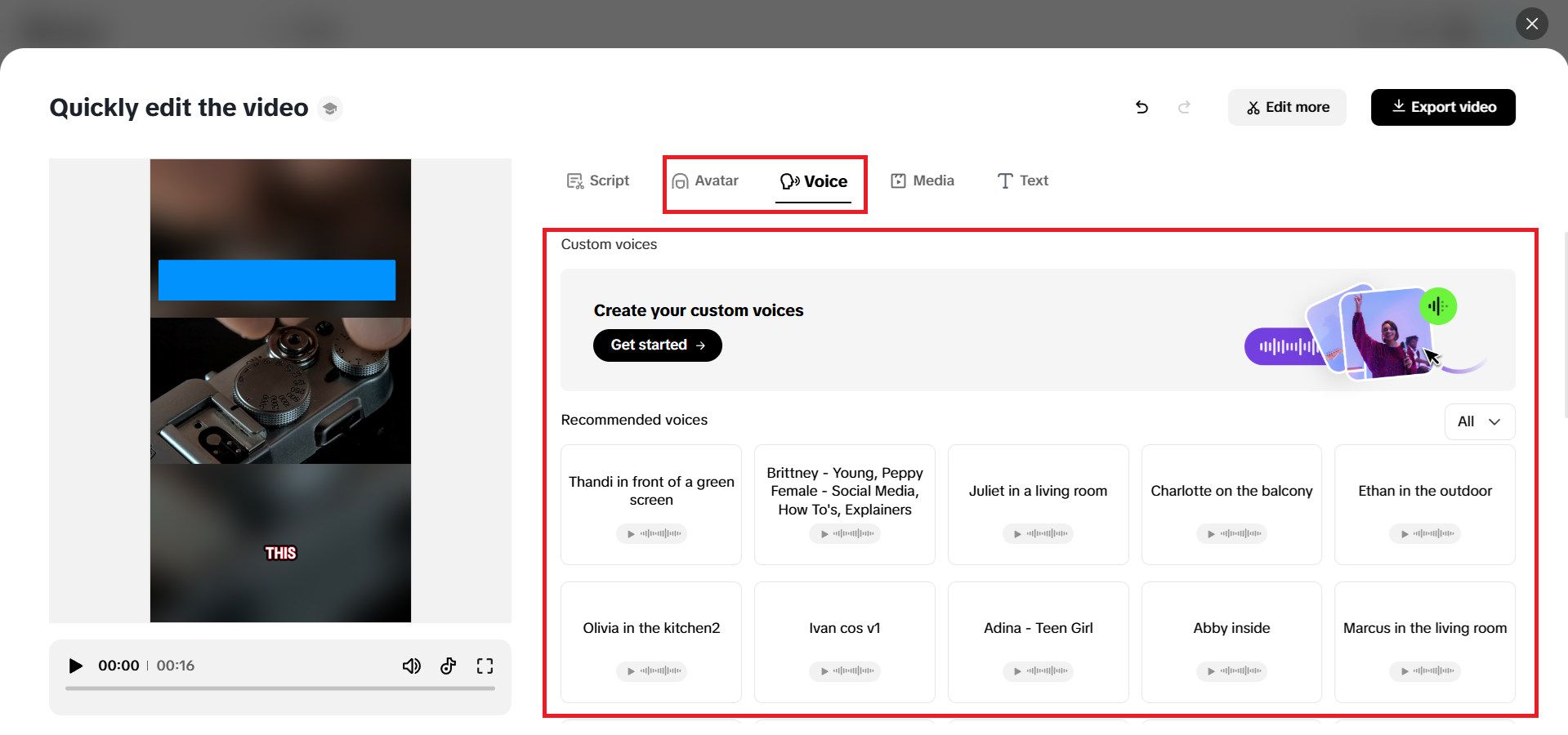Click the Custom voices heading
Image resolution: width=1568 pixels, height=735 pixels.
[x=609, y=244]
